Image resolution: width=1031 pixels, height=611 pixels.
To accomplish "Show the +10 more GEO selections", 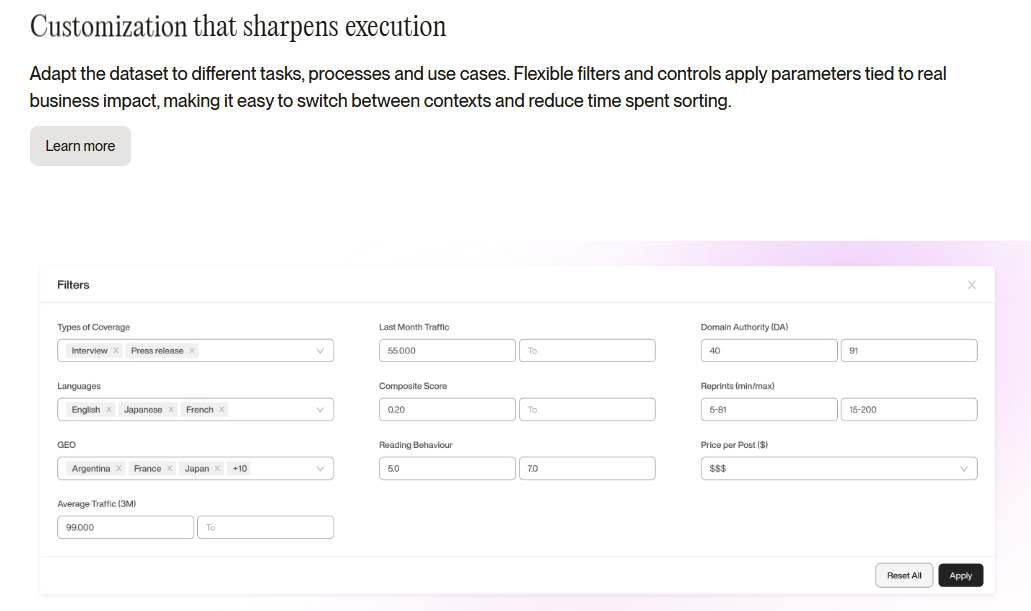I will coord(240,469).
